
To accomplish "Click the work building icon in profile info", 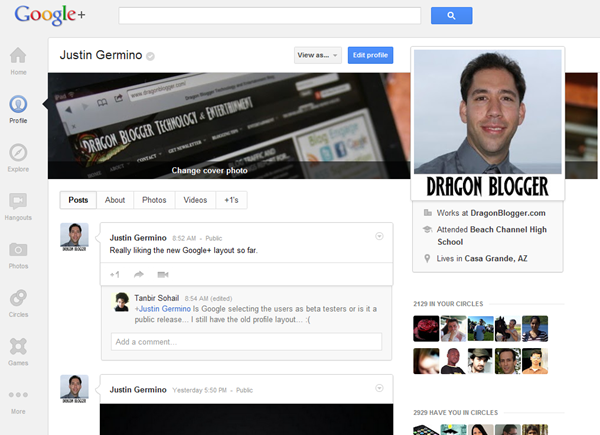I will pyautogui.click(x=427, y=213).
